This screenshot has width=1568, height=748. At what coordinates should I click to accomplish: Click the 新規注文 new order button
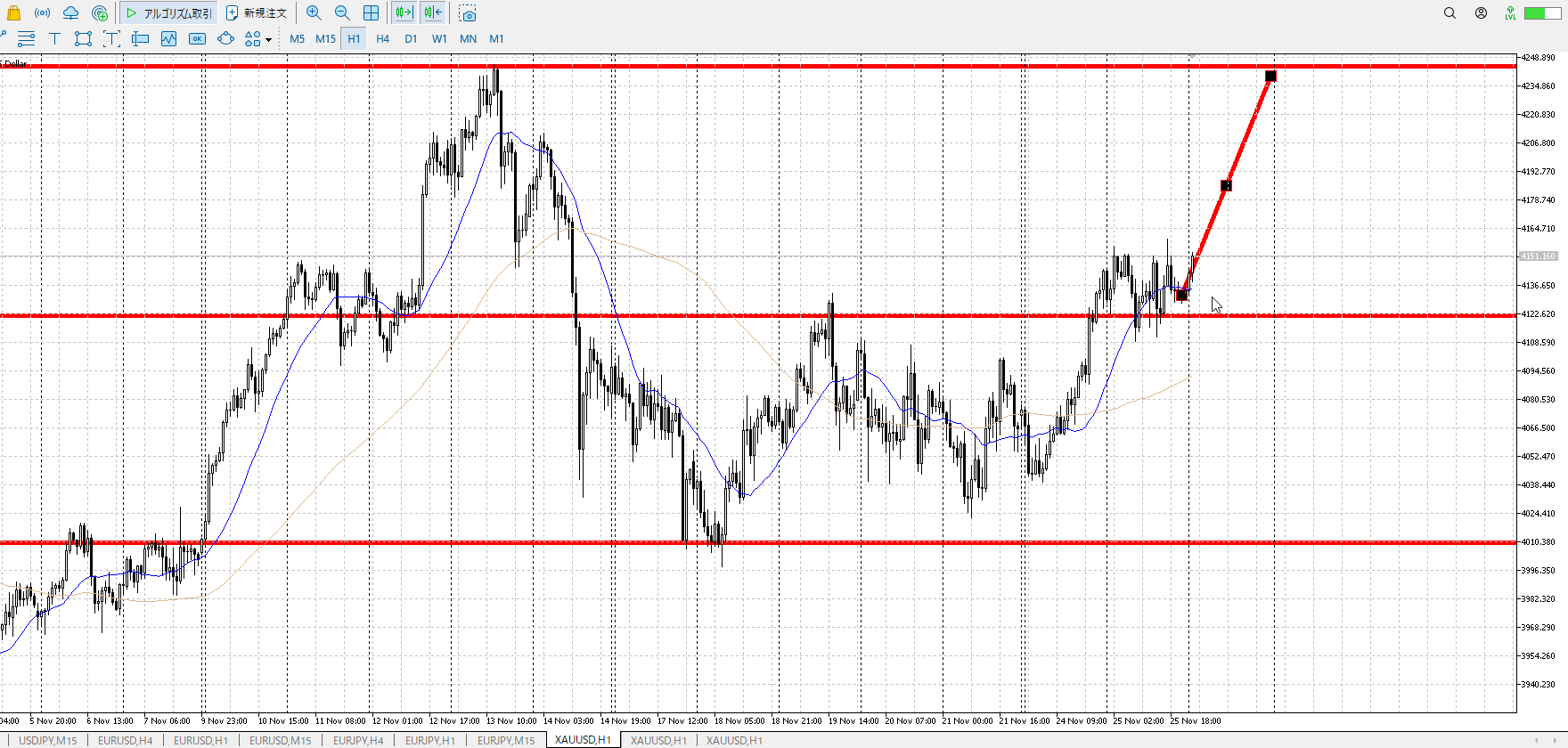(x=257, y=13)
